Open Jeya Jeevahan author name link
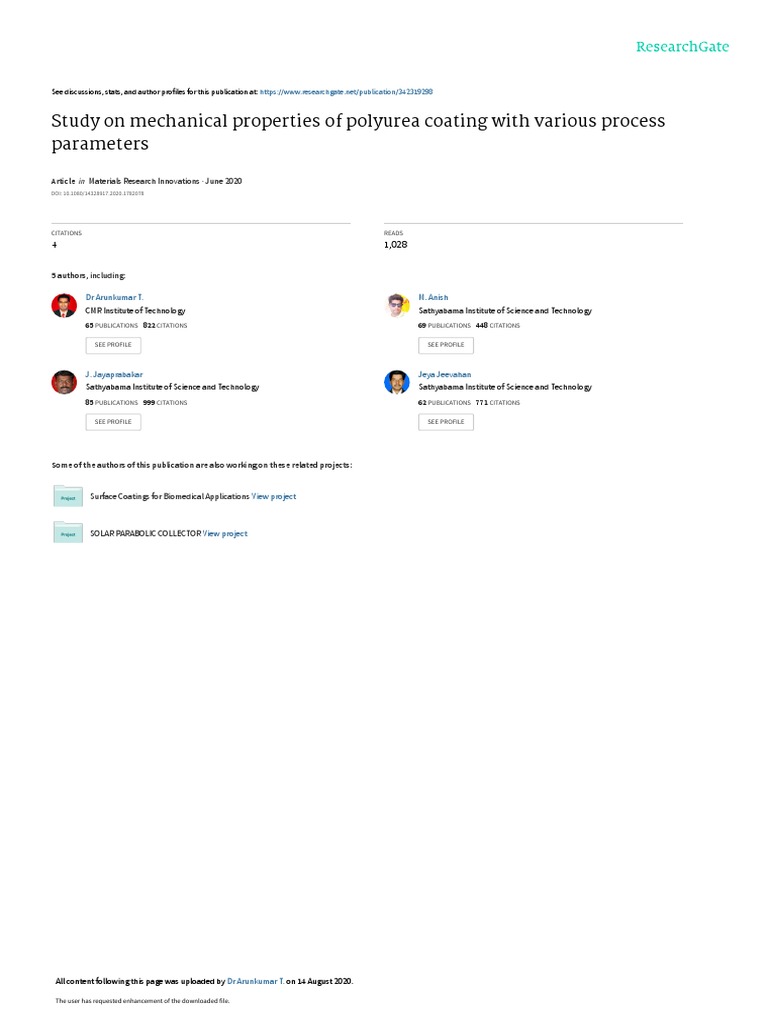The width and height of the screenshot is (768, 1024). (444, 374)
